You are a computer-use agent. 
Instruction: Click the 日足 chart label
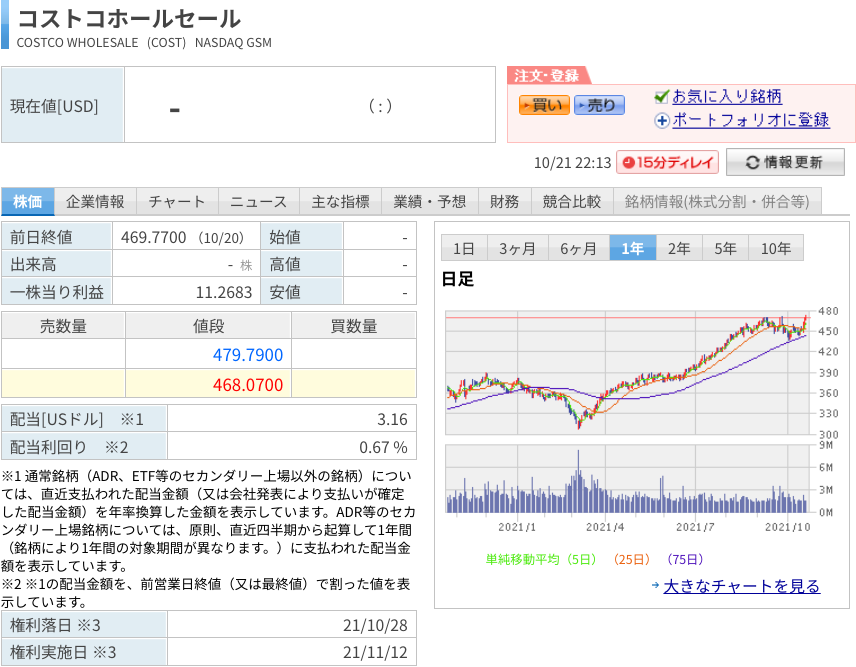pos(457,279)
